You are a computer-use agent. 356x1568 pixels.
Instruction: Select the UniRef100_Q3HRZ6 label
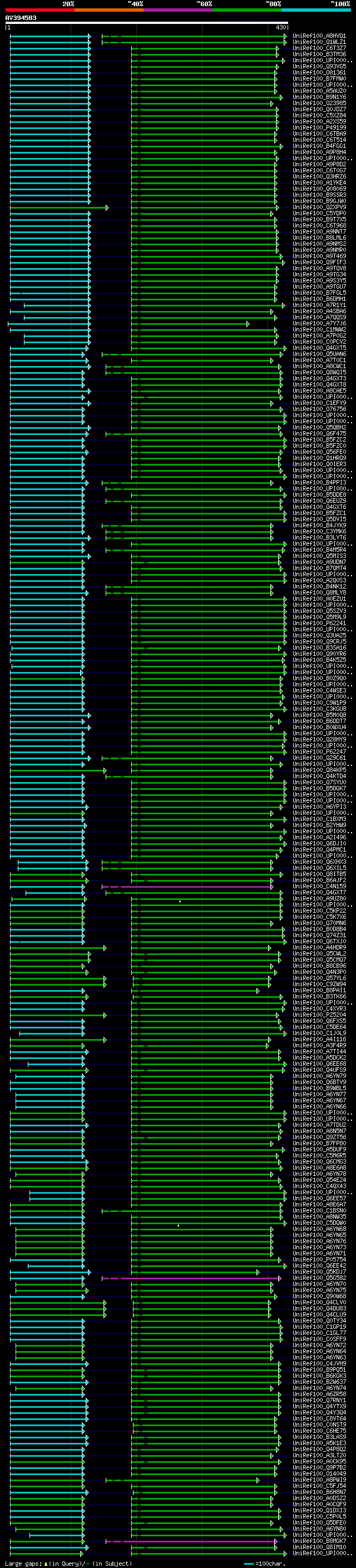(x=319, y=176)
